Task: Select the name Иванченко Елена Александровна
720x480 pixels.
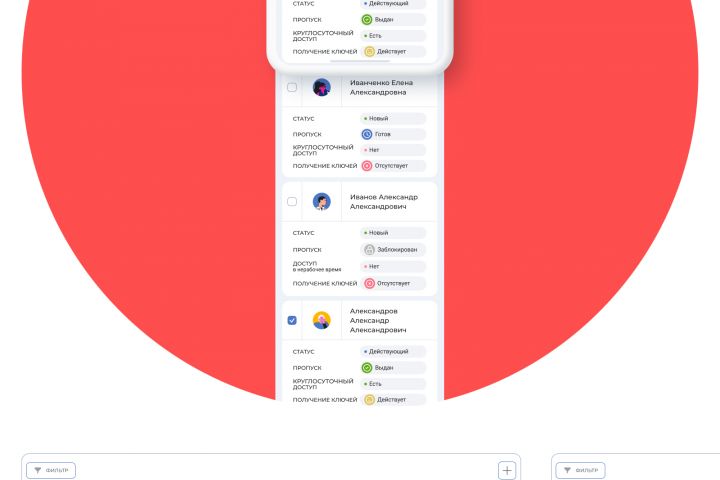Action: (382, 87)
